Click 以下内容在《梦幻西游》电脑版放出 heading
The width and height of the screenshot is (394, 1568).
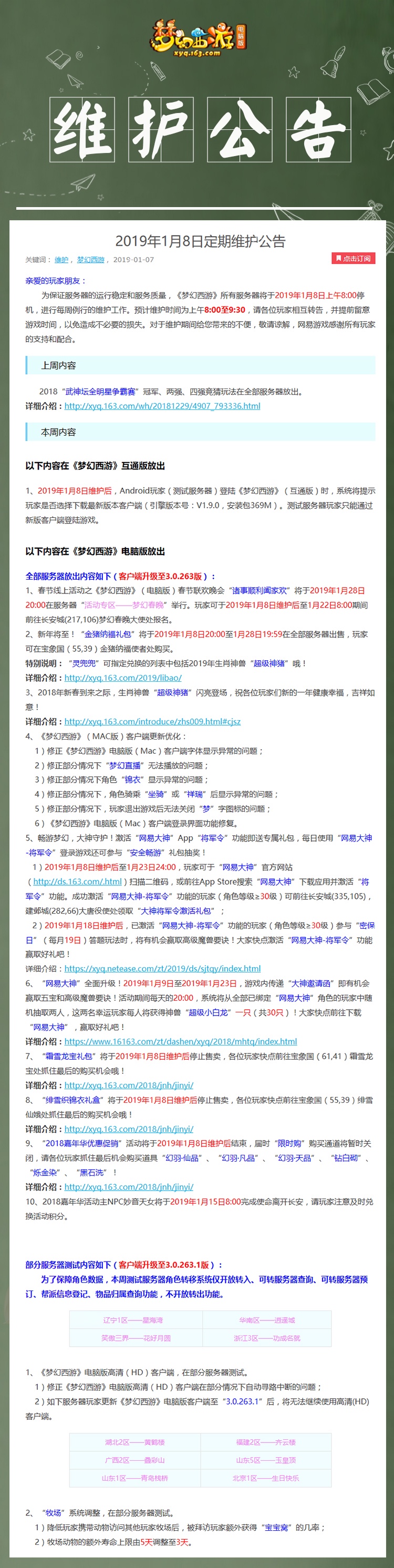coord(95,551)
